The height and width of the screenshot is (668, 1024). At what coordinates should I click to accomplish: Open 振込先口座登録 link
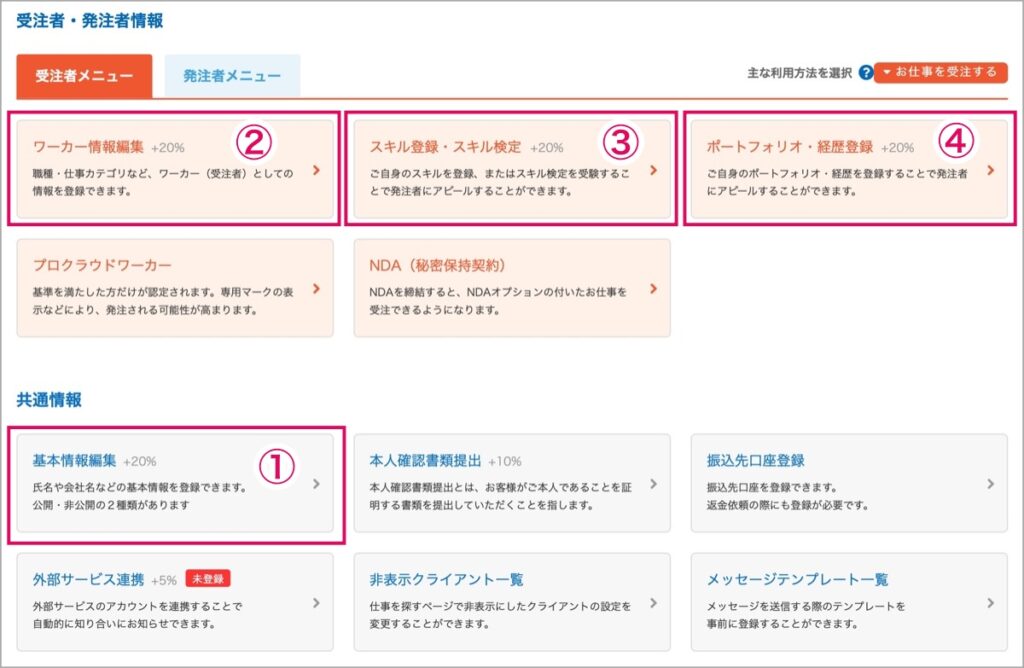756,460
